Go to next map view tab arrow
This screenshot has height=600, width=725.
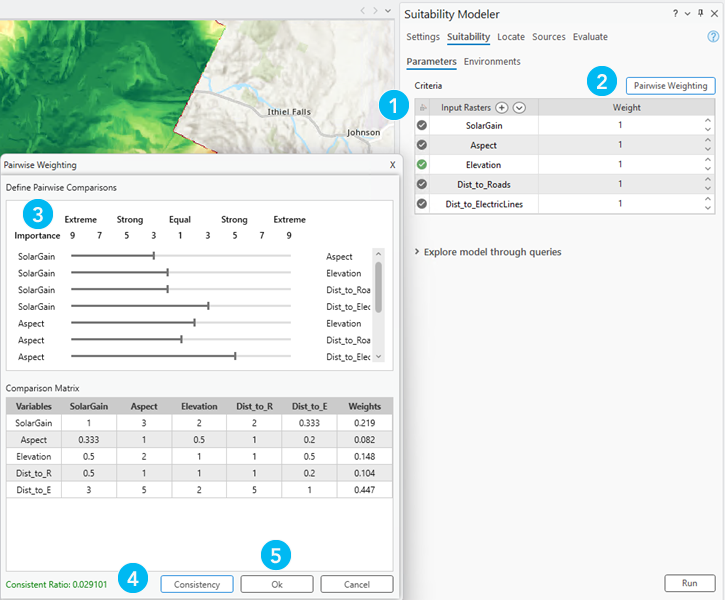click(375, 10)
